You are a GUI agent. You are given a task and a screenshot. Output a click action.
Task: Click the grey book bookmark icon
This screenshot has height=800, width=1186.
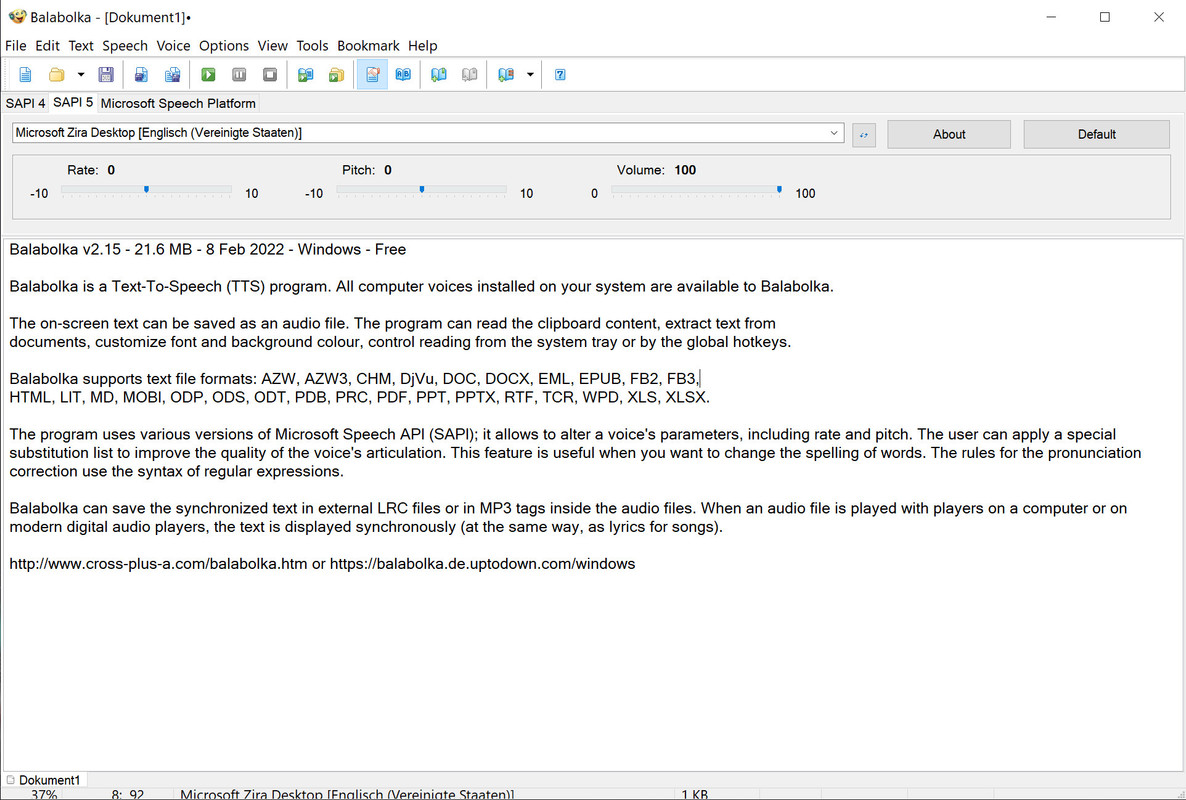(x=470, y=74)
